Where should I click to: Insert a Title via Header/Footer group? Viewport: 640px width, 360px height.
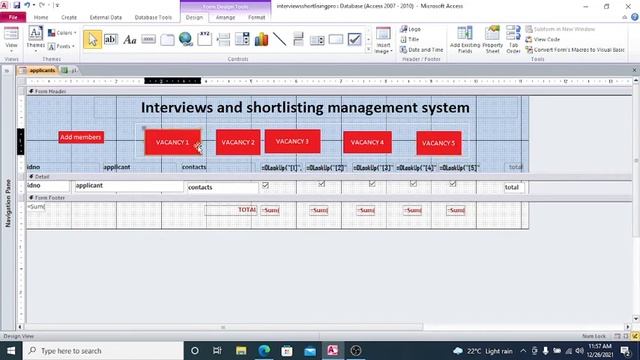pos(410,39)
